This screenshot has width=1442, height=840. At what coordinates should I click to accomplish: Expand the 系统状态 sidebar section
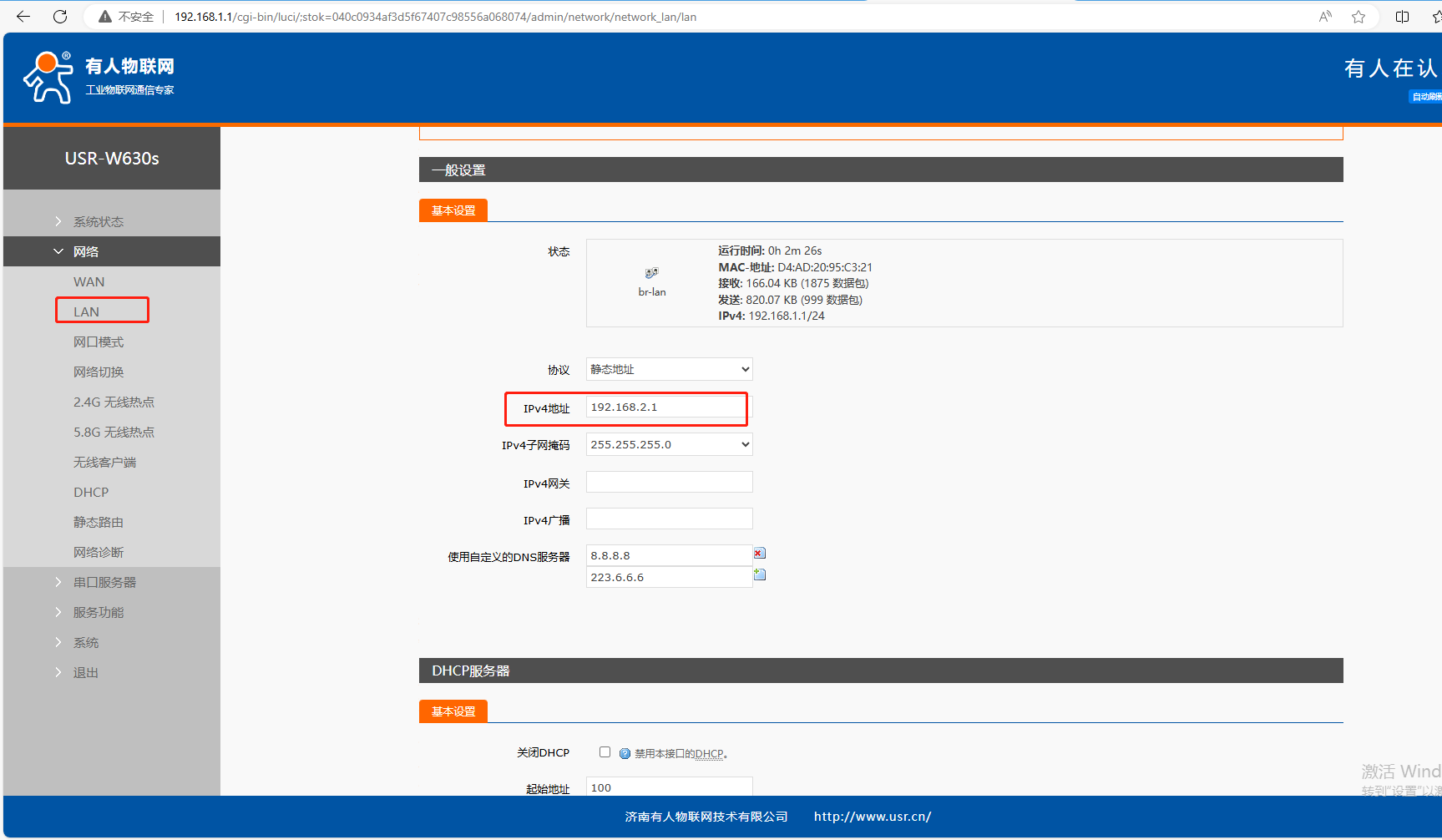98,221
